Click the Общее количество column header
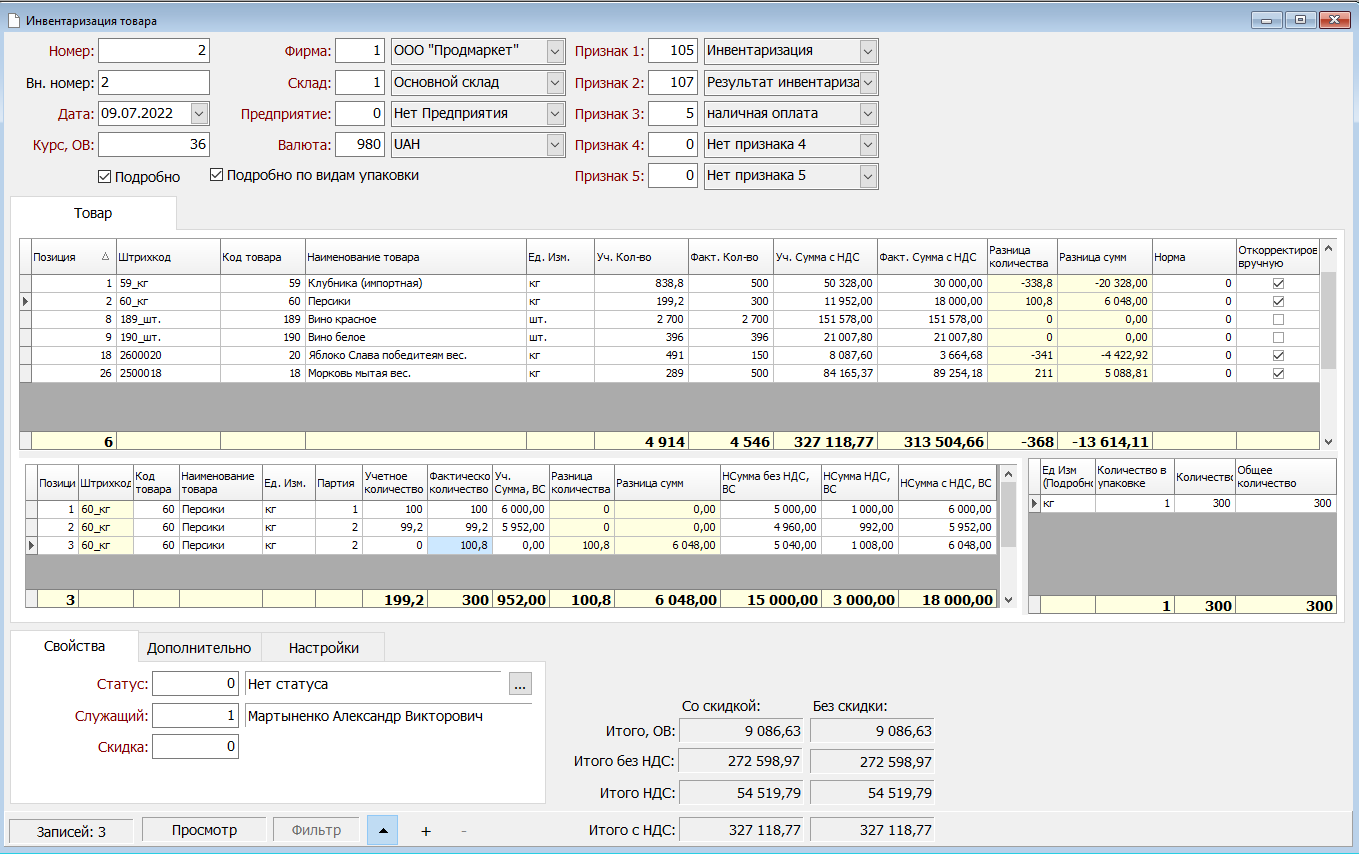The image size is (1359, 854). click(x=1285, y=476)
